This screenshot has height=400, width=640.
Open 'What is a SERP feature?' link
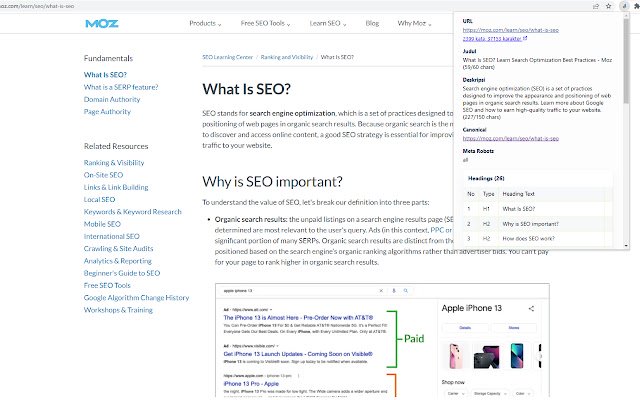tap(121, 87)
